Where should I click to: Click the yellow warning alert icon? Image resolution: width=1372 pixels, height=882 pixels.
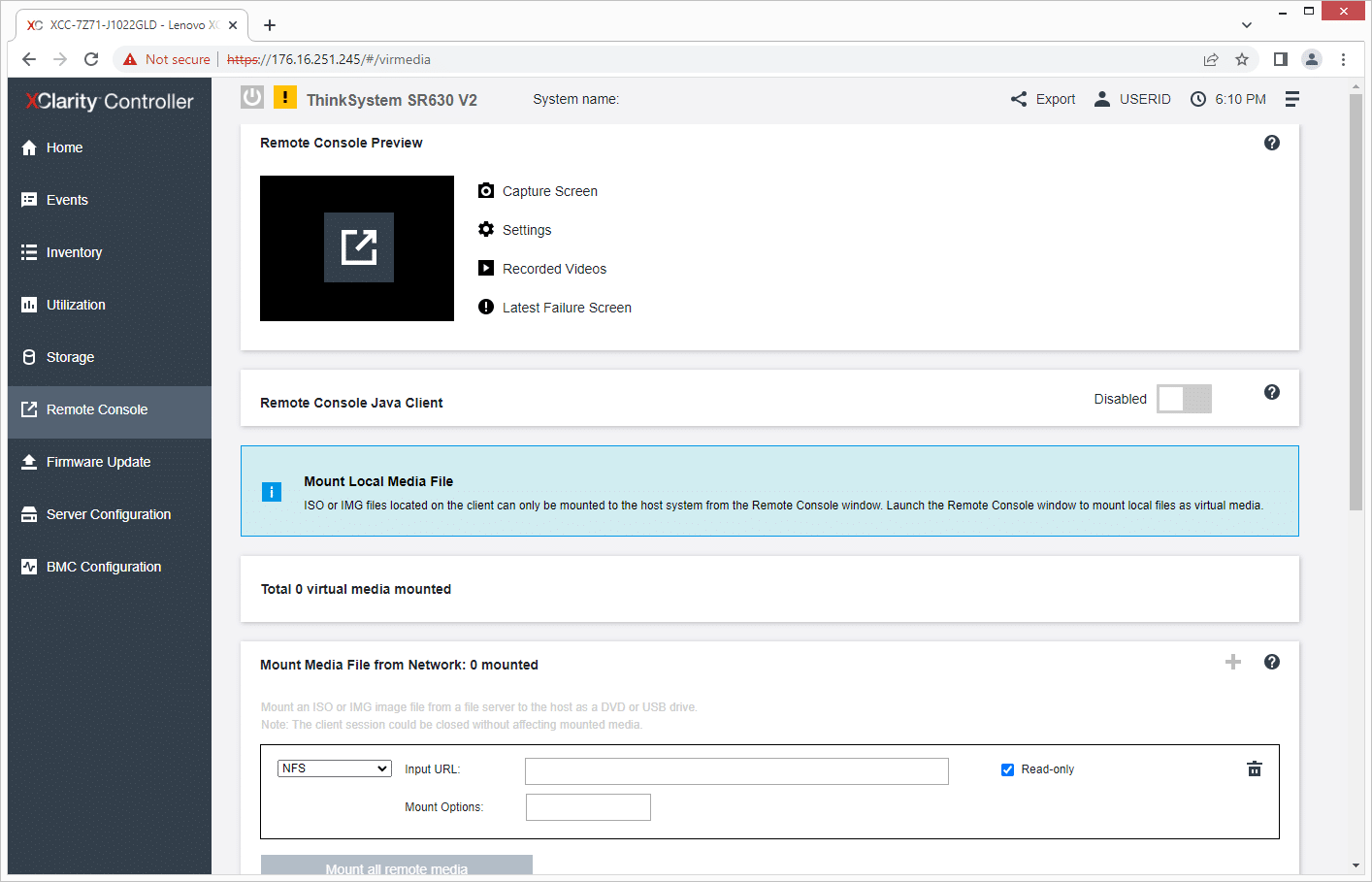[x=285, y=97]
